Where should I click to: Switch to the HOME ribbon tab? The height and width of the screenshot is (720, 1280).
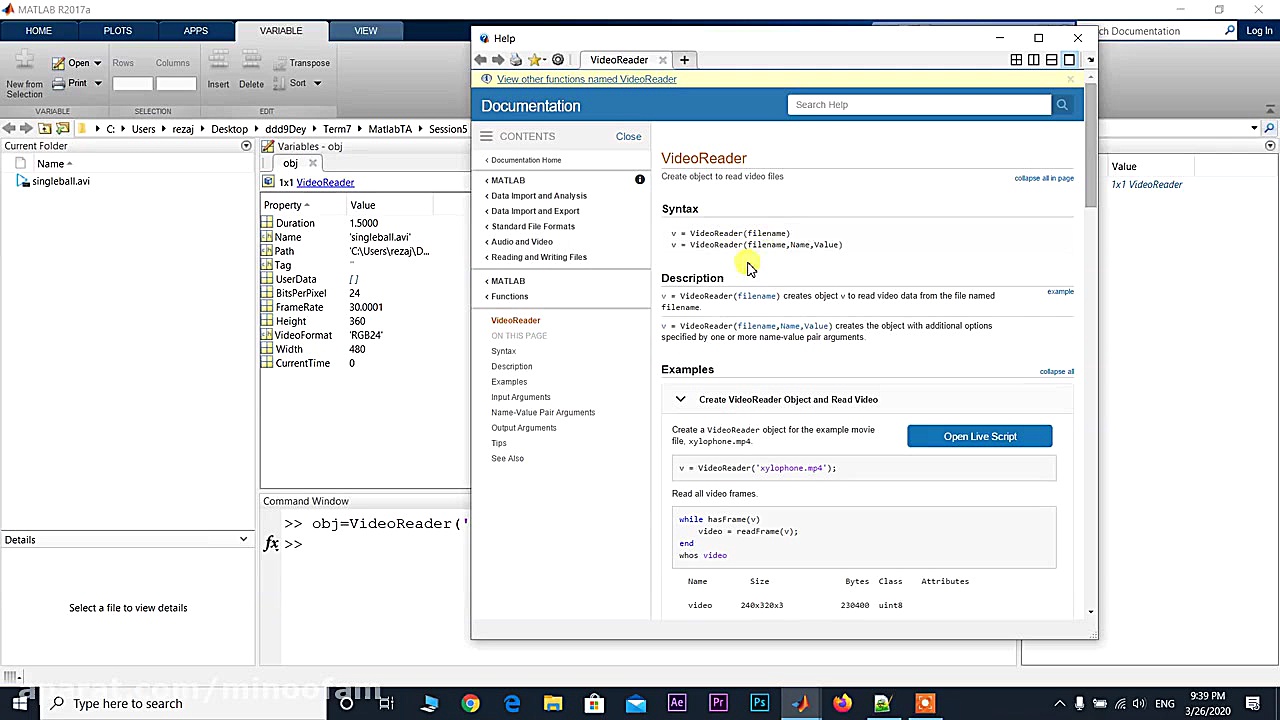click(39, 31)
